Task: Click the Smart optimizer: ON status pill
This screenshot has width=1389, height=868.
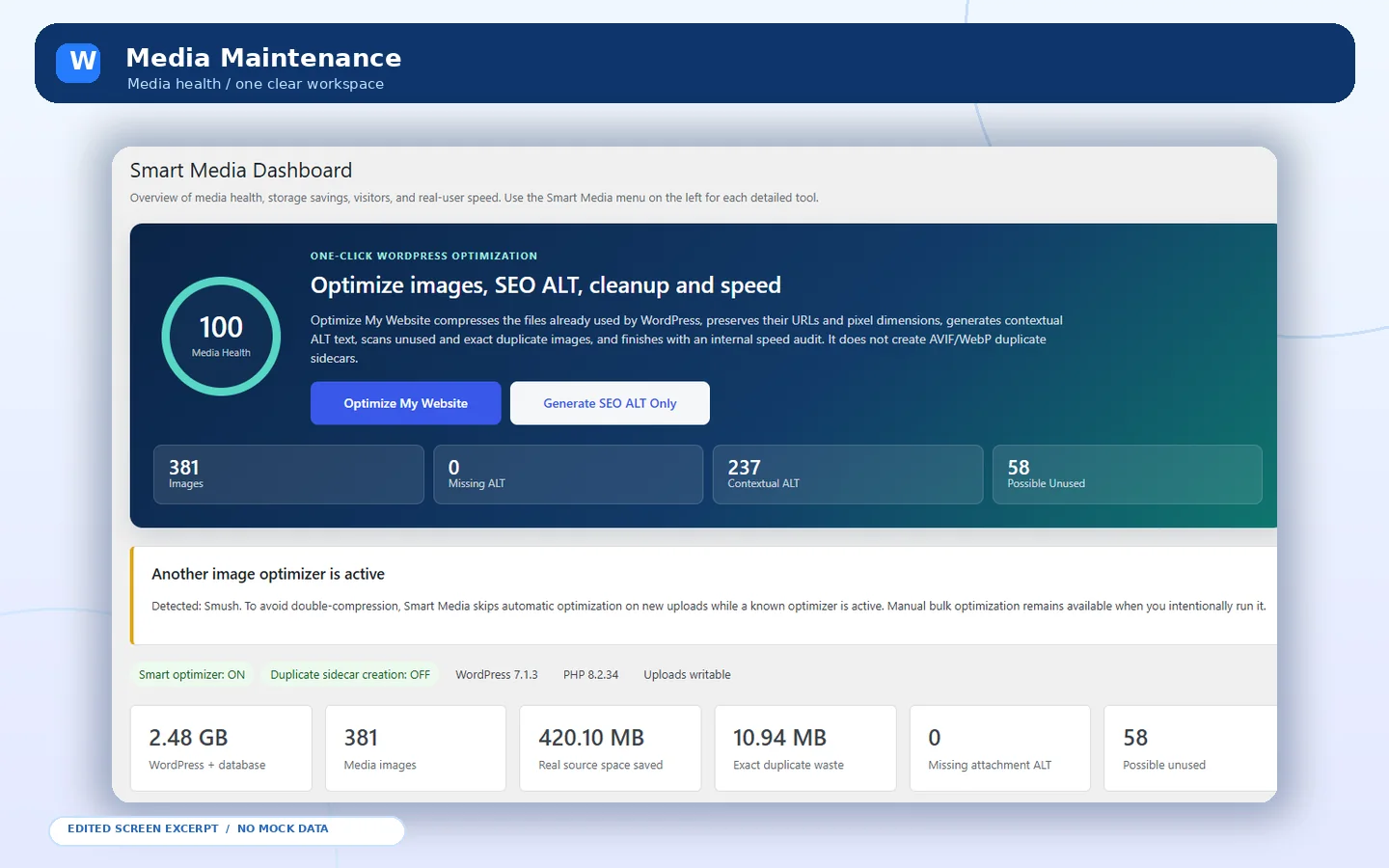Action: pyautogui.click(x=192, y=675)
